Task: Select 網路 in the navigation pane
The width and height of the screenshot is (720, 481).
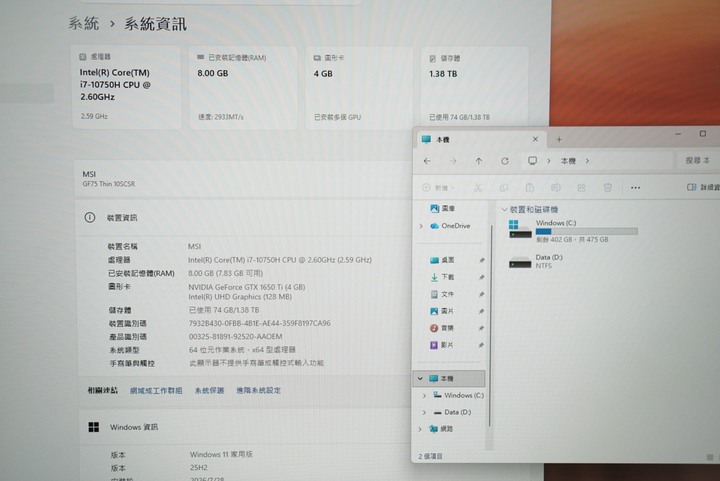Action: (441, 429)
